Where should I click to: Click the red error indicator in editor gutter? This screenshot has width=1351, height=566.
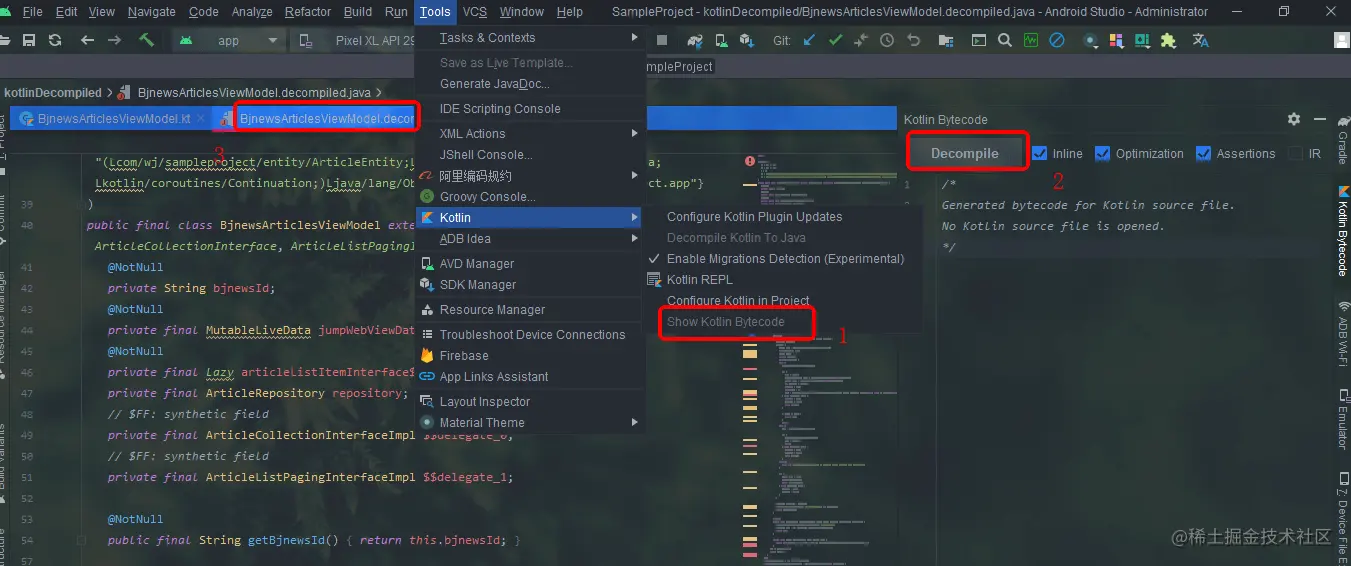750,161
